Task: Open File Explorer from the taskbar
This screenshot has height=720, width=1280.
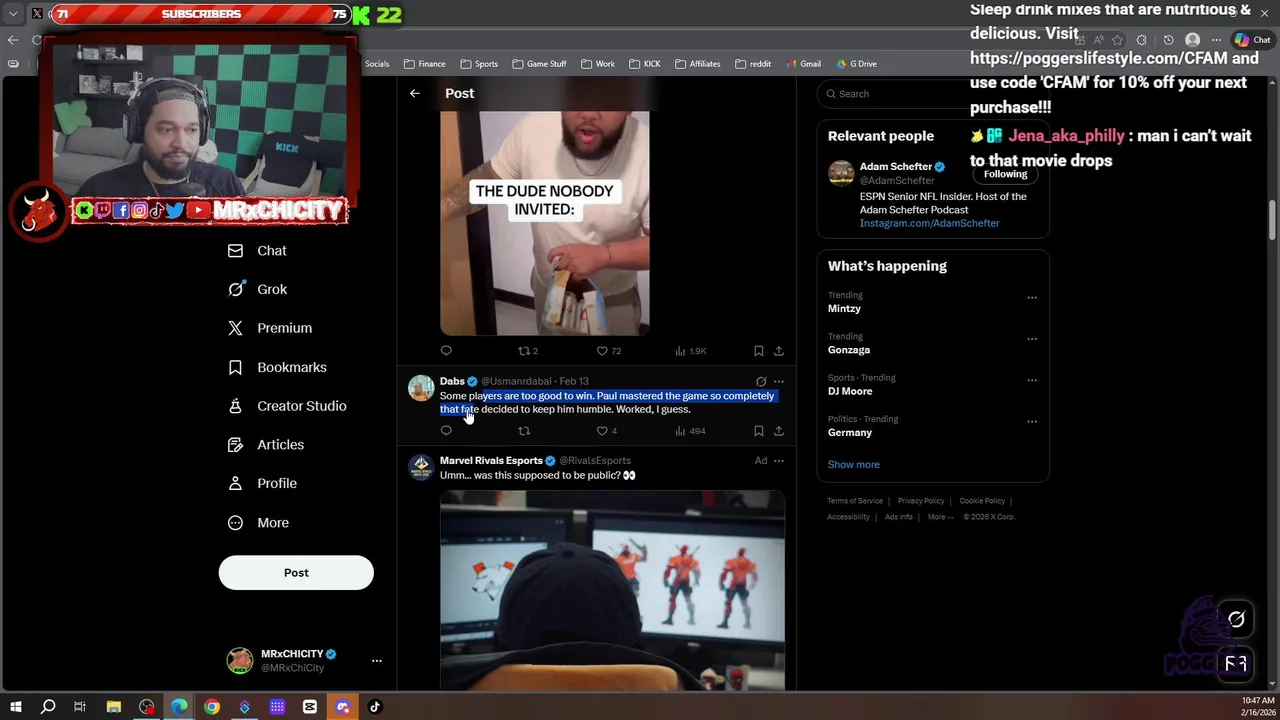Action: 114,707
